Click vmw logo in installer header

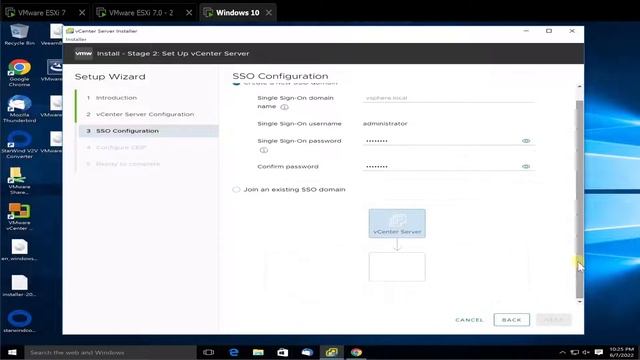pos(84,53)
